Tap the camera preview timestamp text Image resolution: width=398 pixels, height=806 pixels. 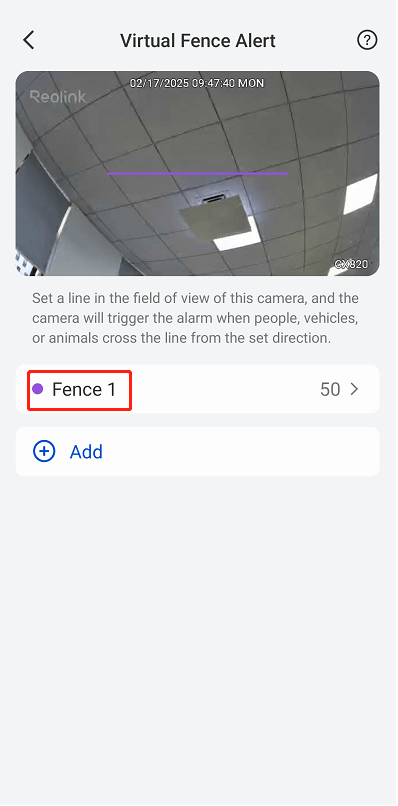[x=196, y=83]
